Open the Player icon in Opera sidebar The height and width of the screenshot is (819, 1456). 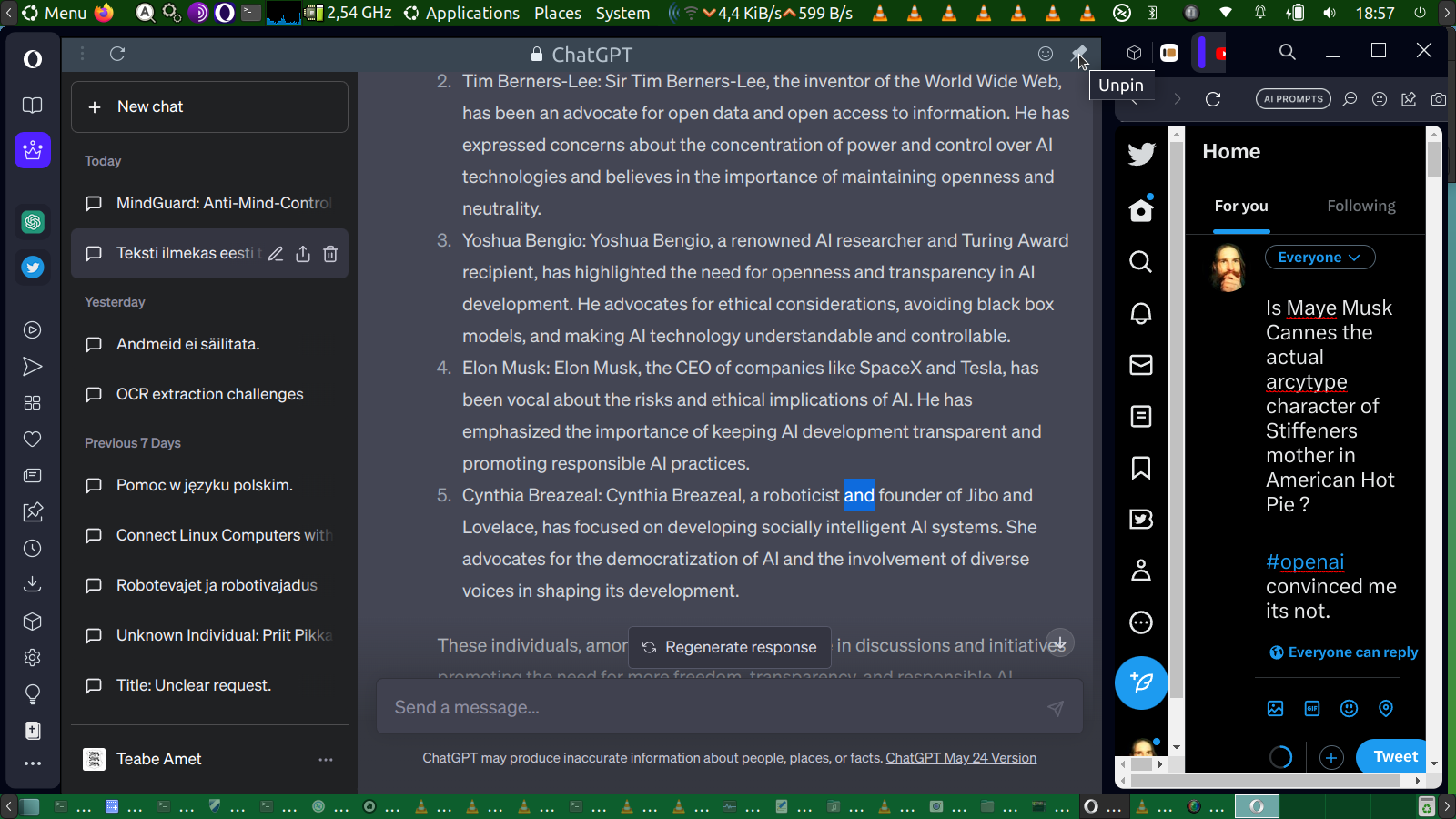click(33, 330)
